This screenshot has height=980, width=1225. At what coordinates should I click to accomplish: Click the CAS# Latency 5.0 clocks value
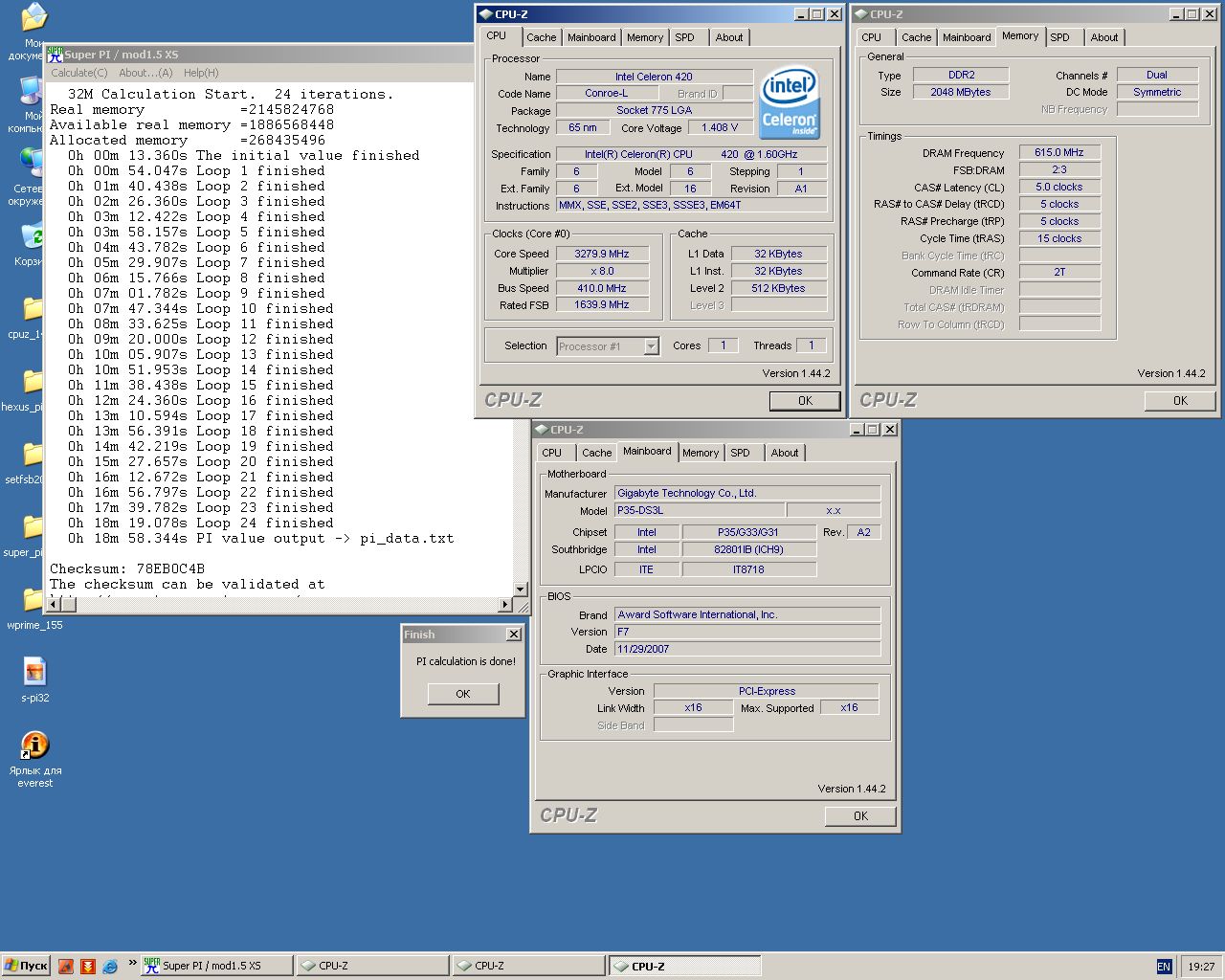pos(1059,187)
